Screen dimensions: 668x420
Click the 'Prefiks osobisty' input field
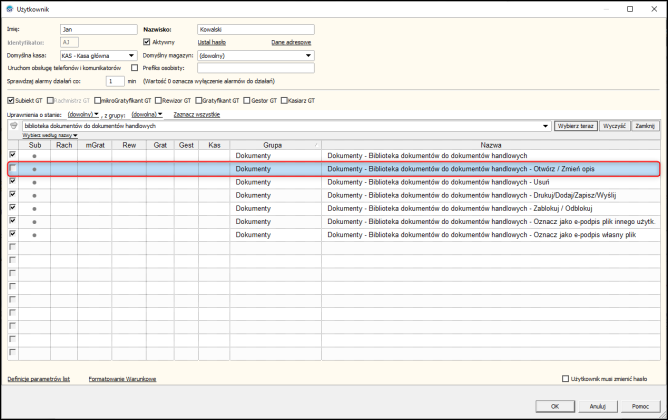click(256, 68)
